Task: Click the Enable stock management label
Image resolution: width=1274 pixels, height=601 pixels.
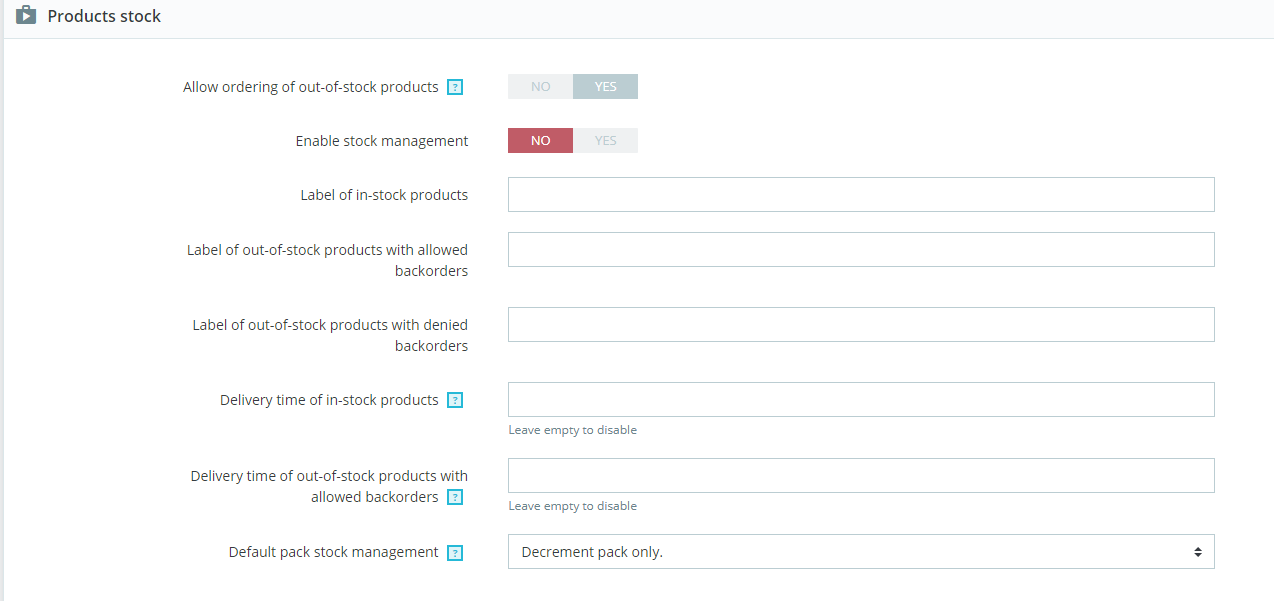Action: click(381, 141)
